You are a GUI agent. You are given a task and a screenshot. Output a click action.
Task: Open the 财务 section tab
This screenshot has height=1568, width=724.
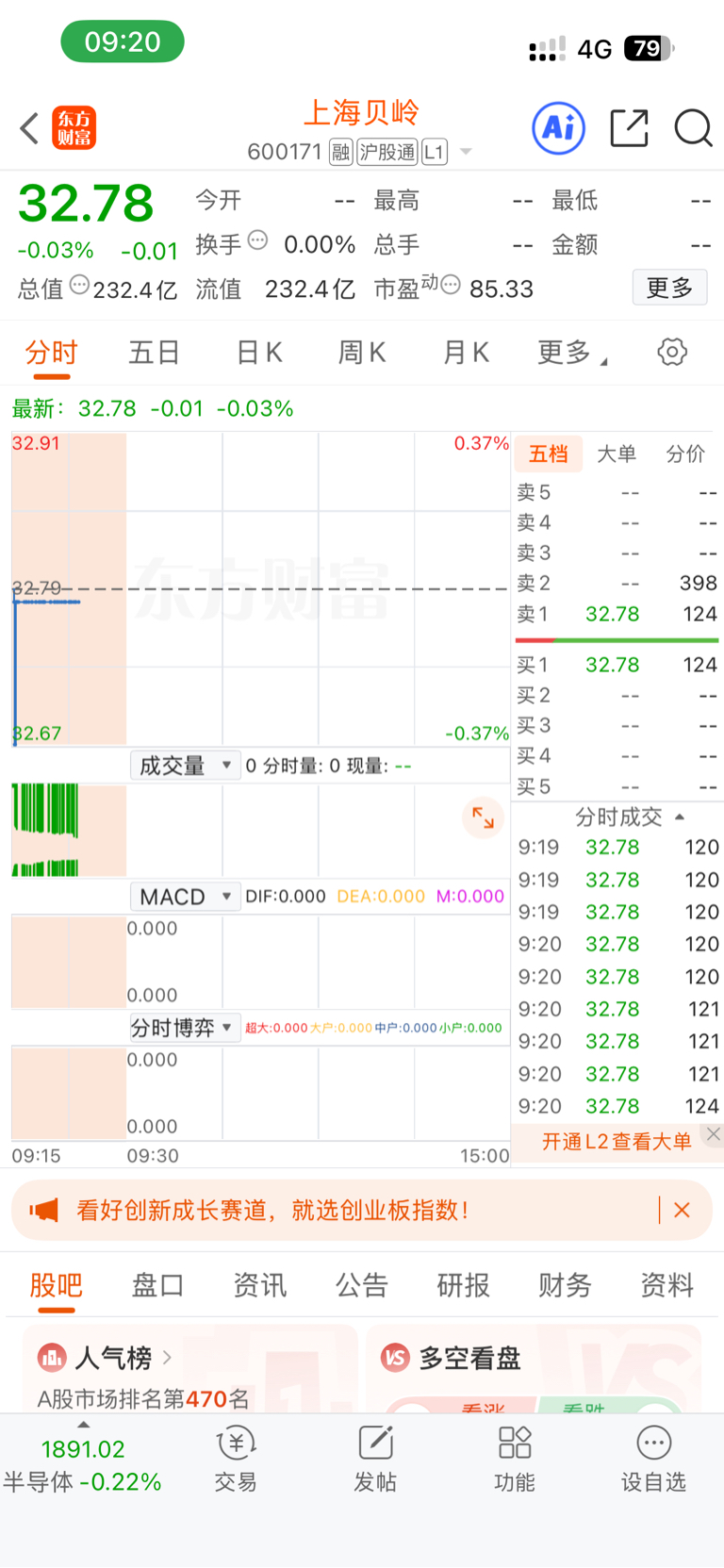tap(565, 1285)
